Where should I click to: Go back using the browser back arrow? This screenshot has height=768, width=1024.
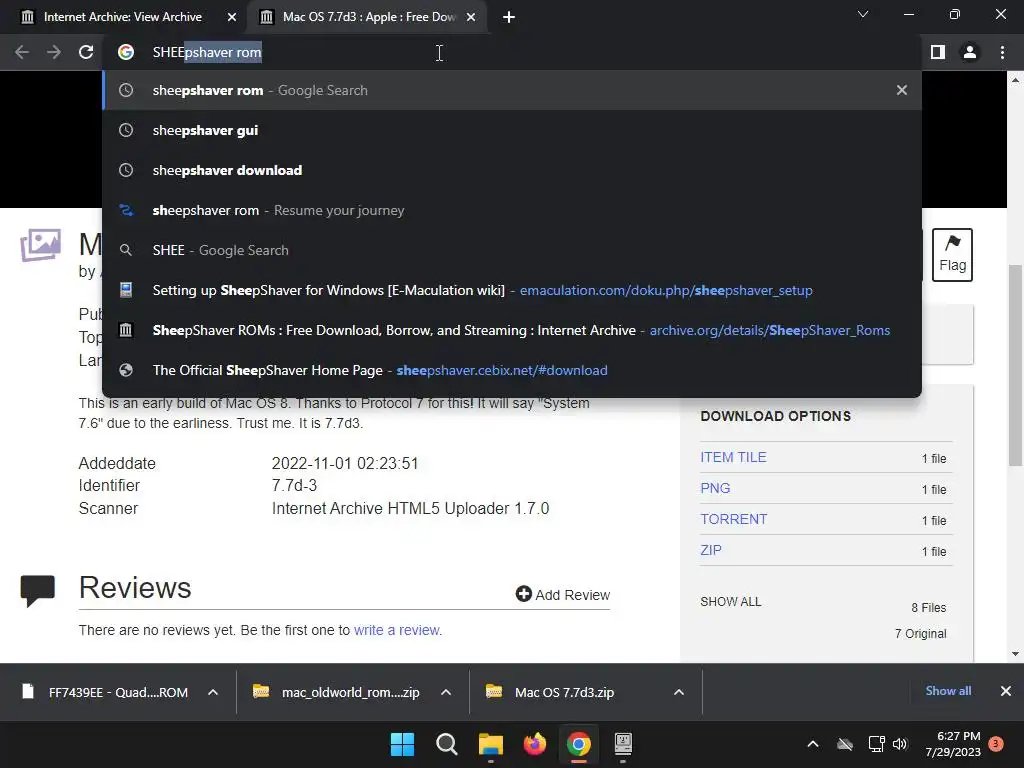point(22,52)
